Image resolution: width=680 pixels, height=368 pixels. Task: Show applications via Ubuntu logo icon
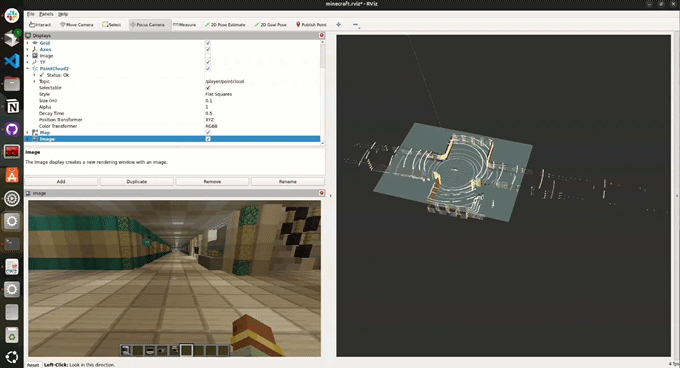[x=12, y=357]
